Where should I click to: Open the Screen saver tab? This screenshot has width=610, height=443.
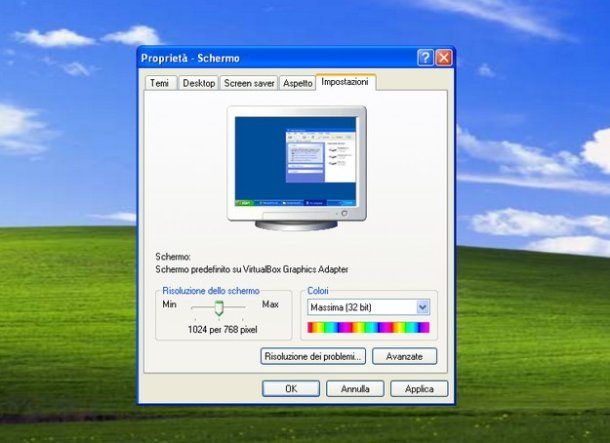[249, 83]
